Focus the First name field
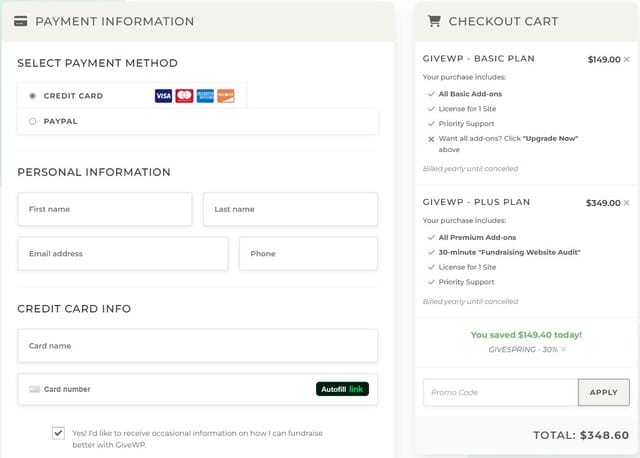This screenshot has height=458, width=640. point(104,209)
